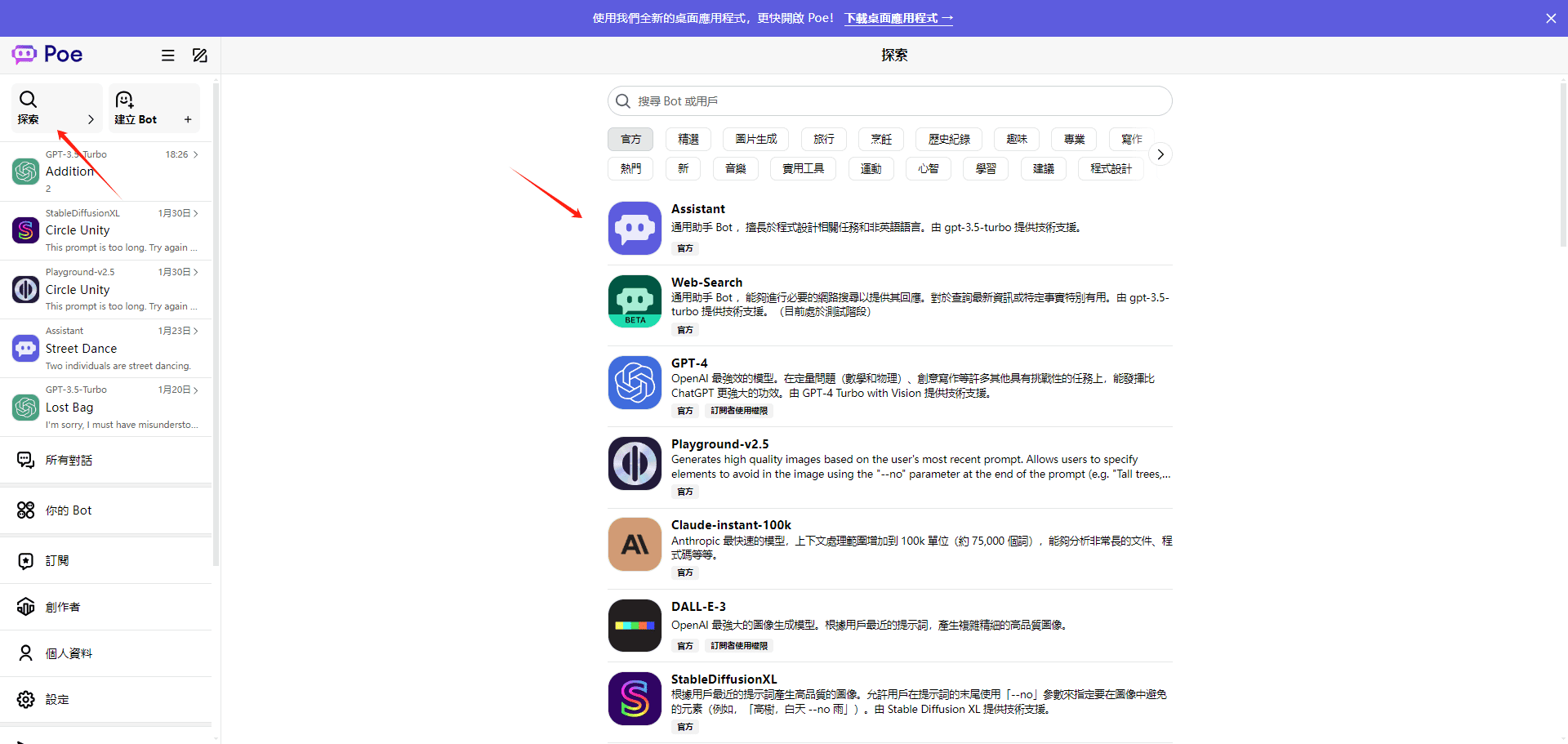Open the GPT-4 bot icon
The height and width of the screenshot is (744, 1568).
[635, 382]
